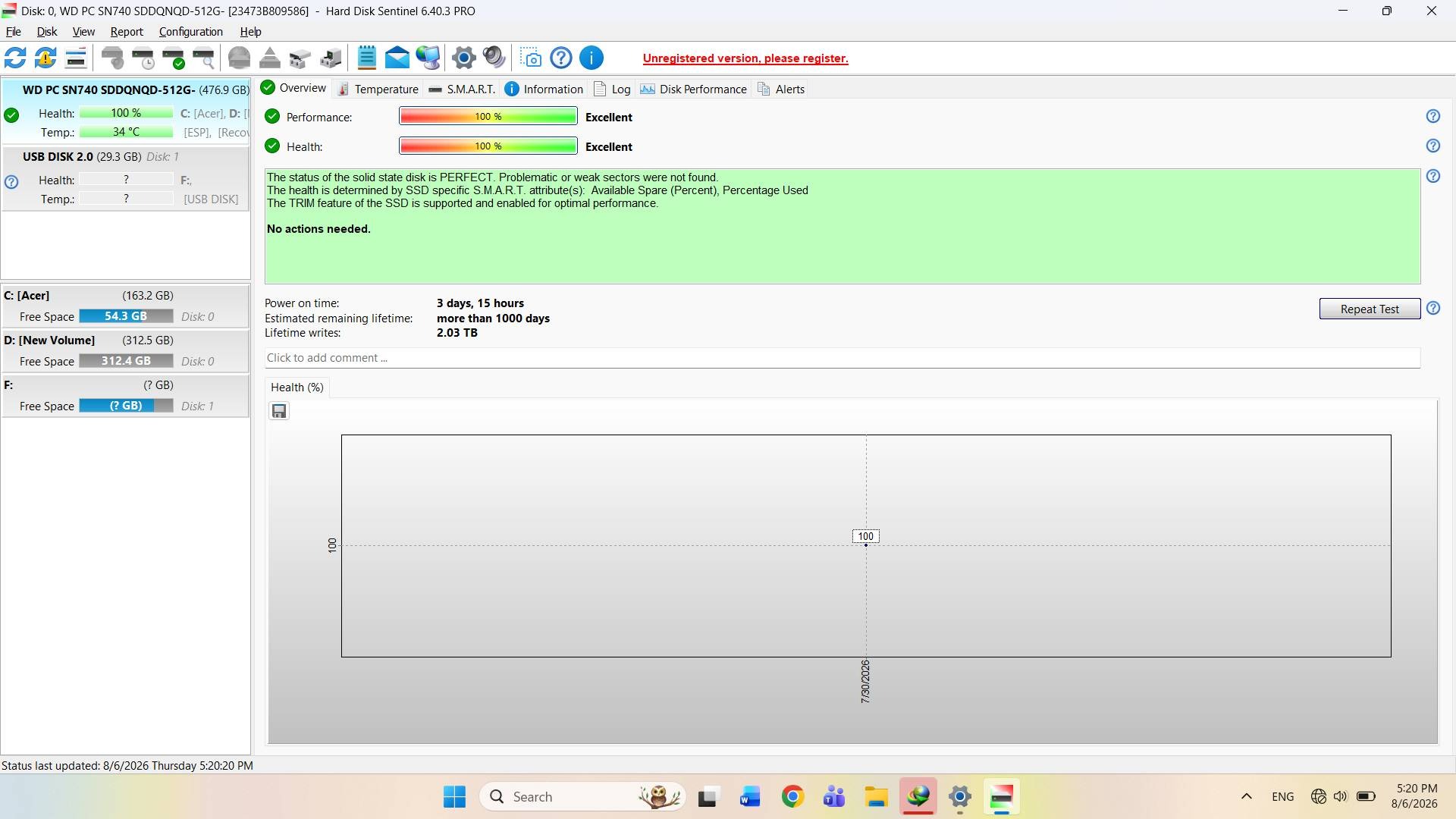
Task: Click the toolbar question mark help icon
Action: point(561,58)
